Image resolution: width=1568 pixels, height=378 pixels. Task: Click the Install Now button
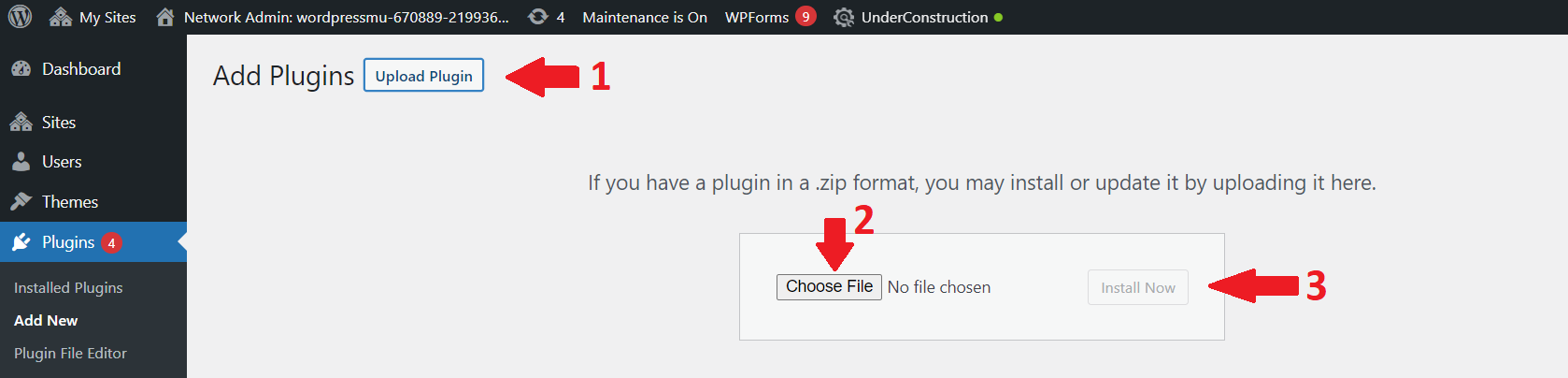pyautogui.click(x=1138, y=287)
